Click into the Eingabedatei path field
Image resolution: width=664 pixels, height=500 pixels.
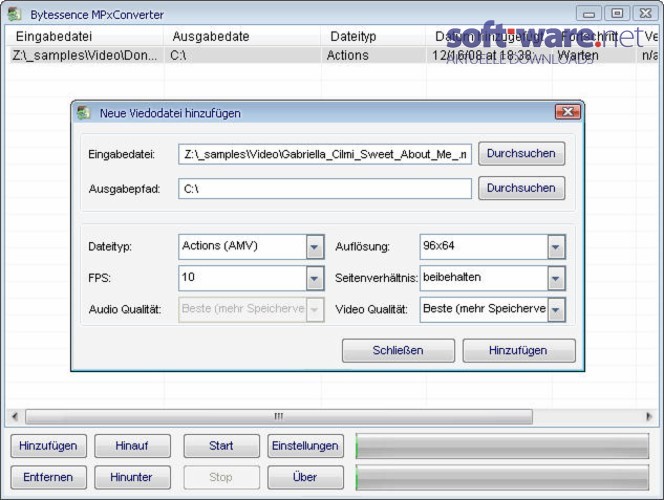point(325,154)
